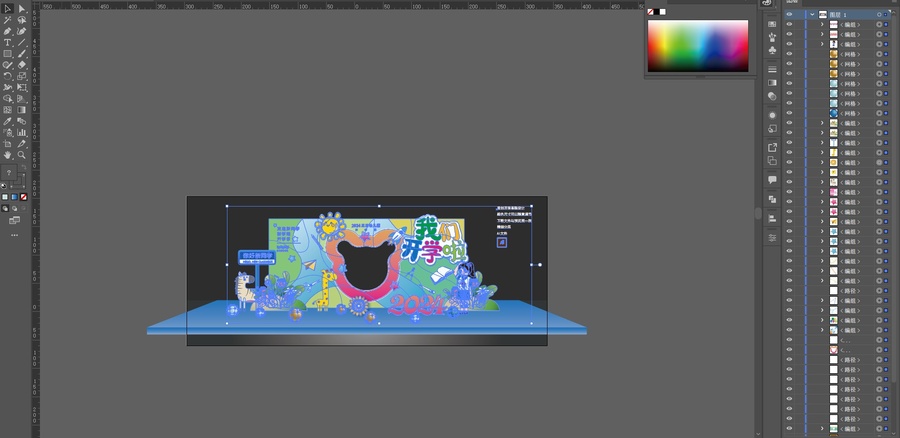Click the black swatch in Color panel
The width and height of the screenshot is (900, 438).
657,11
